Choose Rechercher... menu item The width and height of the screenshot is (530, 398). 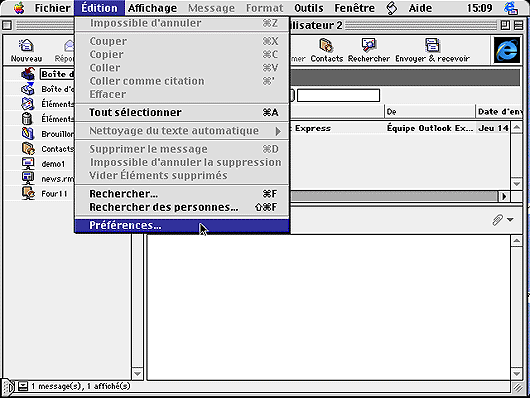click(x=183, y=194)
